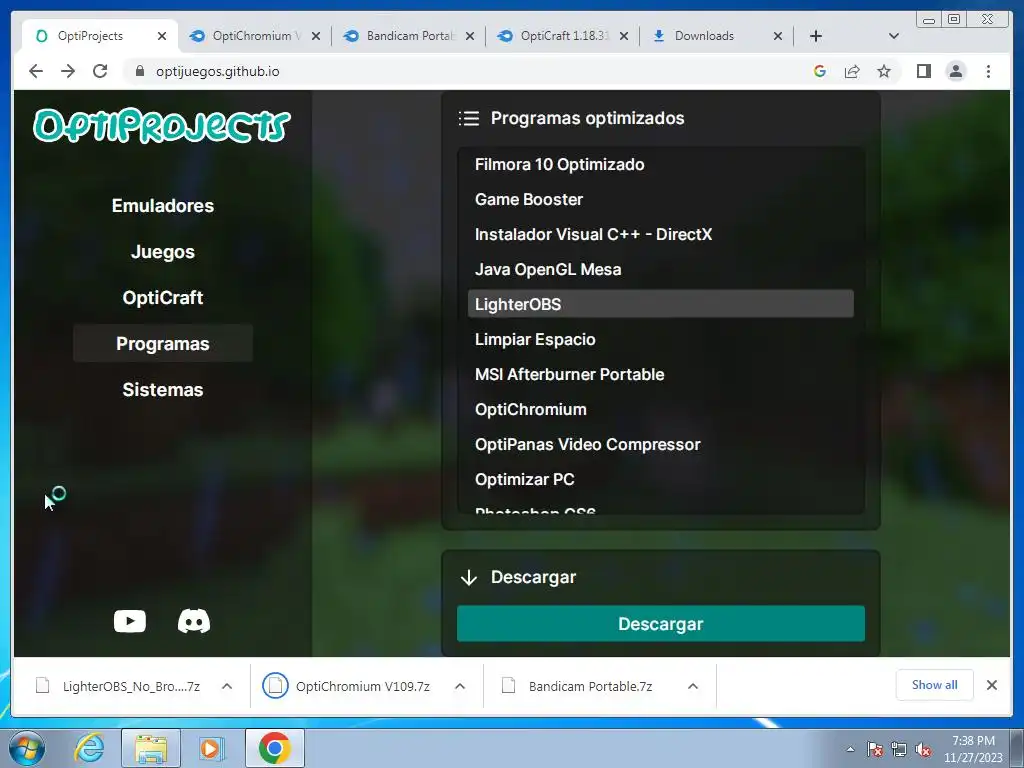Image resolution: width=1024 pixels, height=768 pixels.
Task: Open Windows Explorer folder in taskbar
Action: [151, 748]
